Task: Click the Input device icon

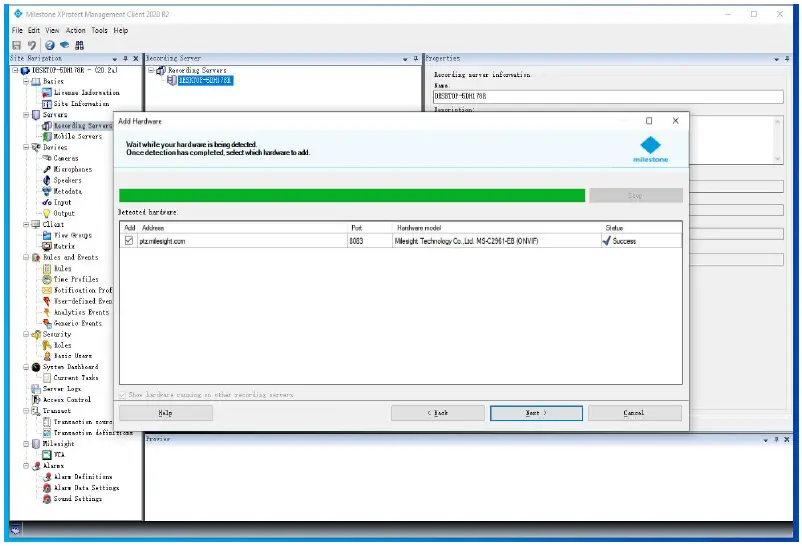Action: tap(47, 202)
